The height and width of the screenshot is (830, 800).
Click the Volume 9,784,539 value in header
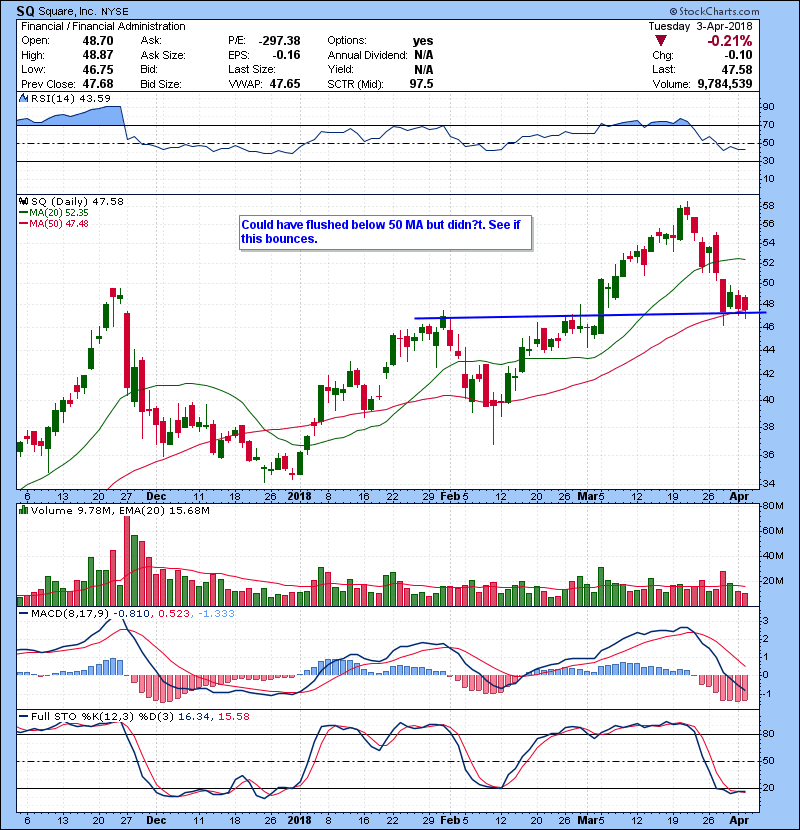pyautogui.click(x=725, y=84)
